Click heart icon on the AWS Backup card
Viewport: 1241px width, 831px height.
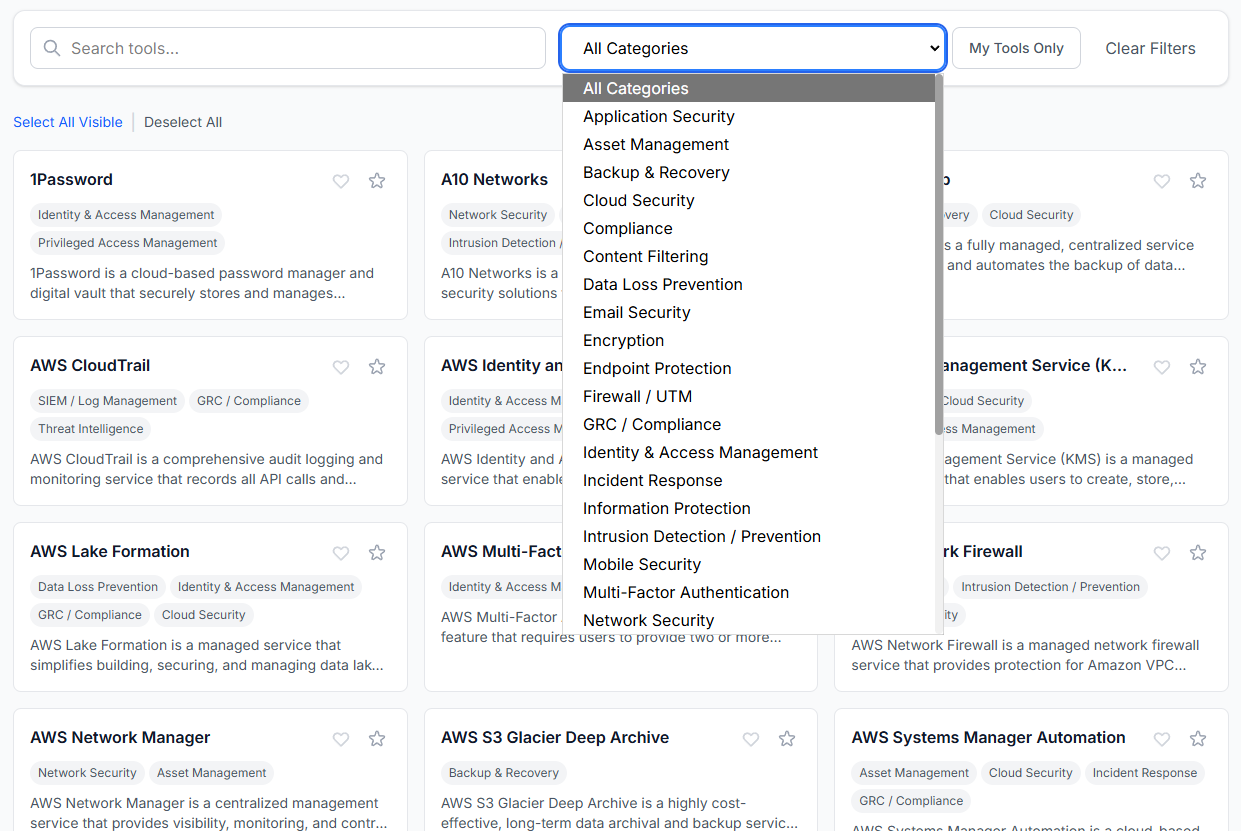click(x=1162, y=181)
